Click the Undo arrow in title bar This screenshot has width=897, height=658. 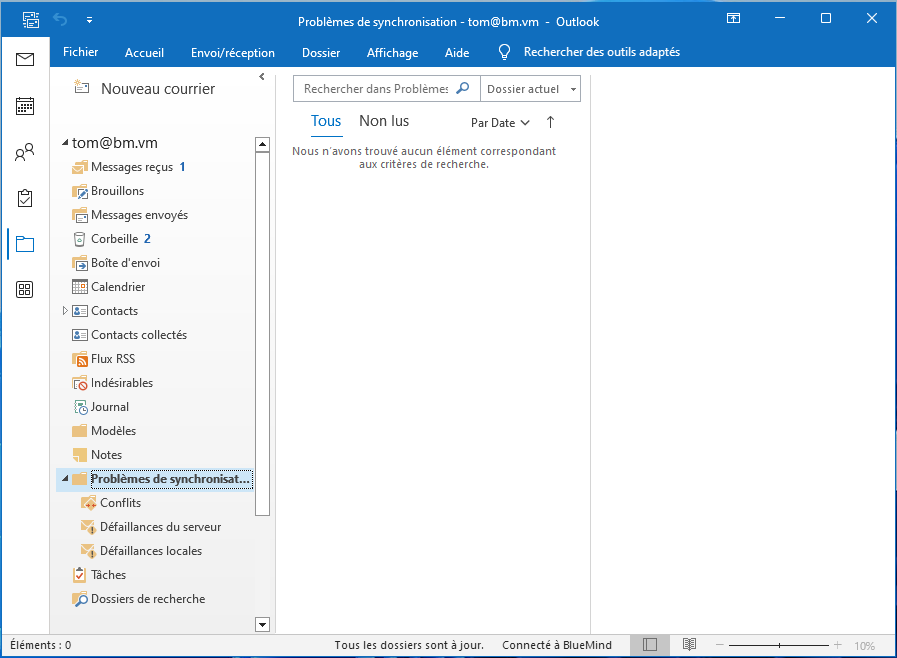tap(60, 20)
